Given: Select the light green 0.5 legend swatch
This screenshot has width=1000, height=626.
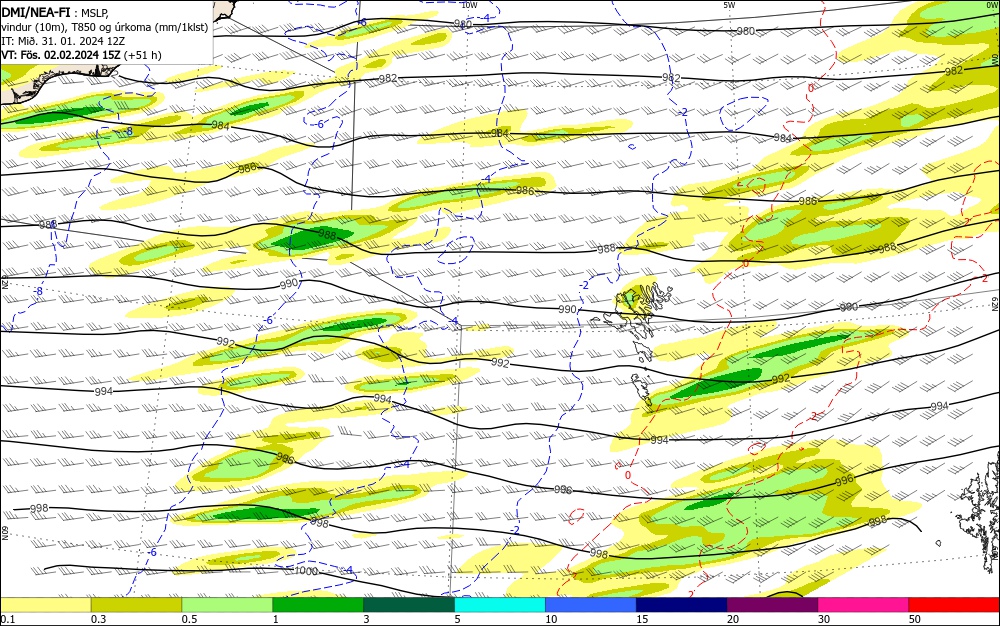Looking at the screenshot, I should click(x=227, y=605).
